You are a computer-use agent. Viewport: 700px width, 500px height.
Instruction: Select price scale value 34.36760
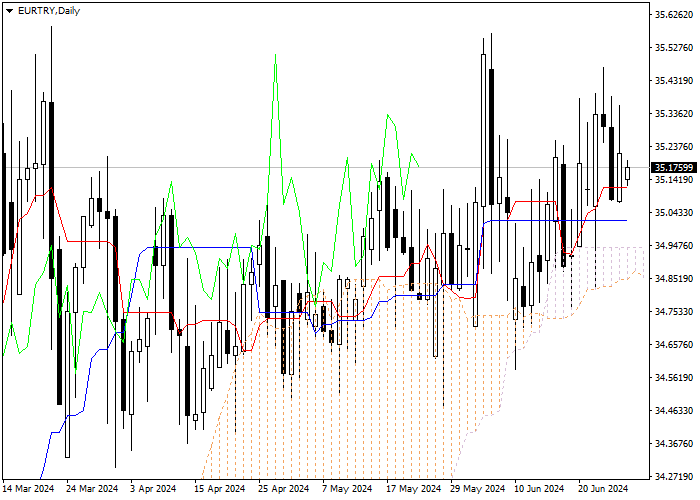click(x=674, y=444)
